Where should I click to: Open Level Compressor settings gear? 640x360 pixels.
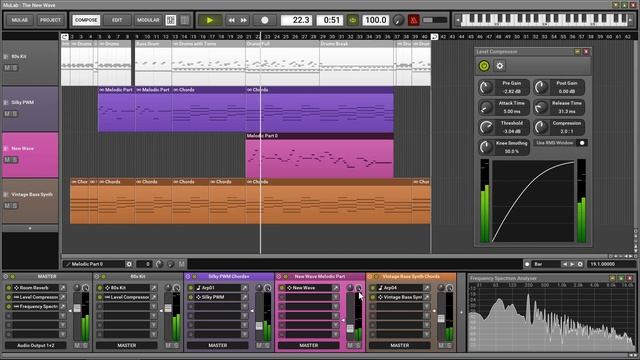[500, 66]
